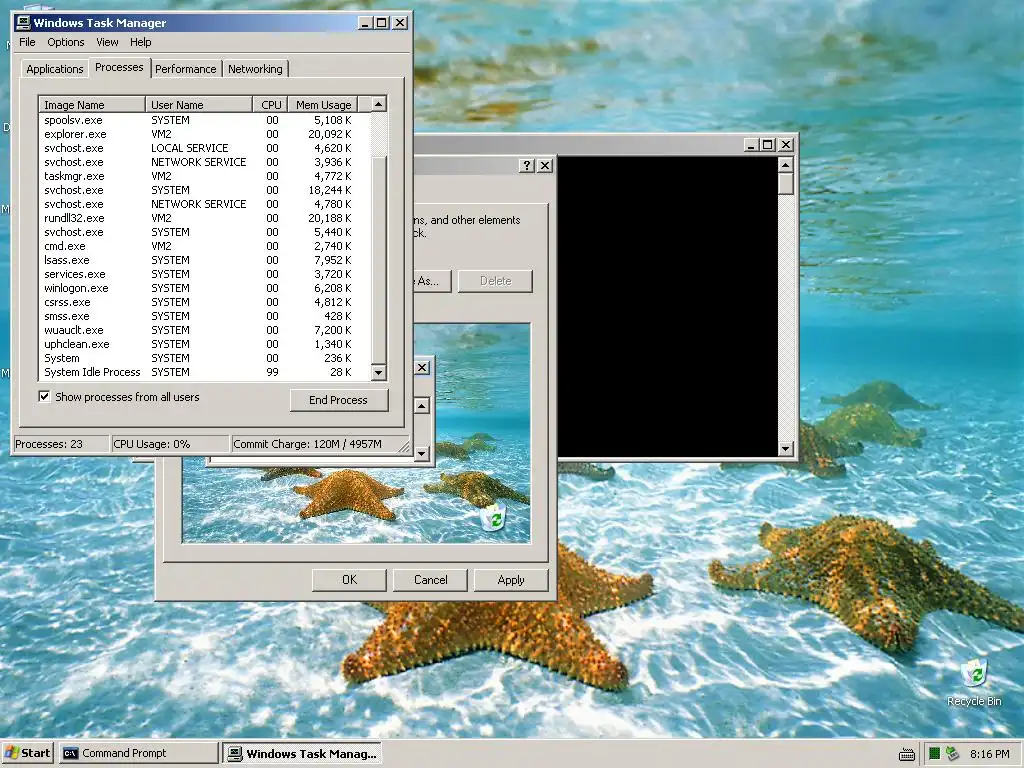Select the smss.exe process row
This screenshot has height=768, width=1024.
click(x=204, y=316)
